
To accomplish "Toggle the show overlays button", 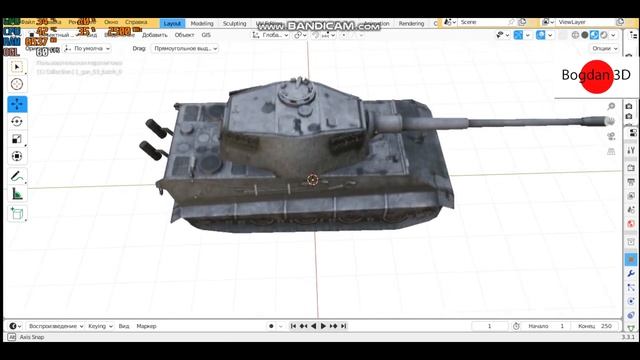I will (x=540, y=35).
